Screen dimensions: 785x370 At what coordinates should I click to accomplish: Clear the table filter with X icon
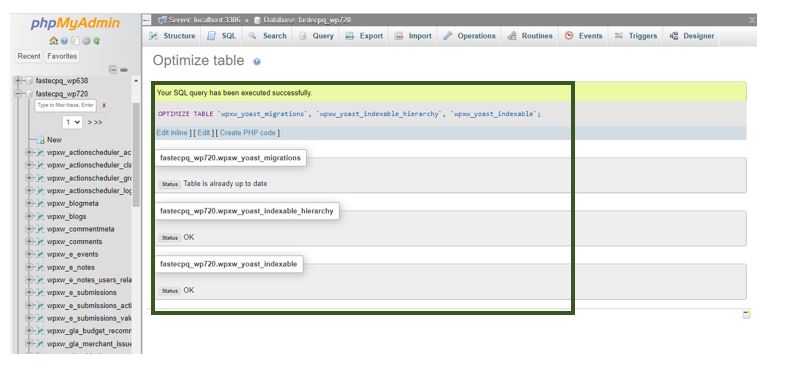click(x=104, y=106)
